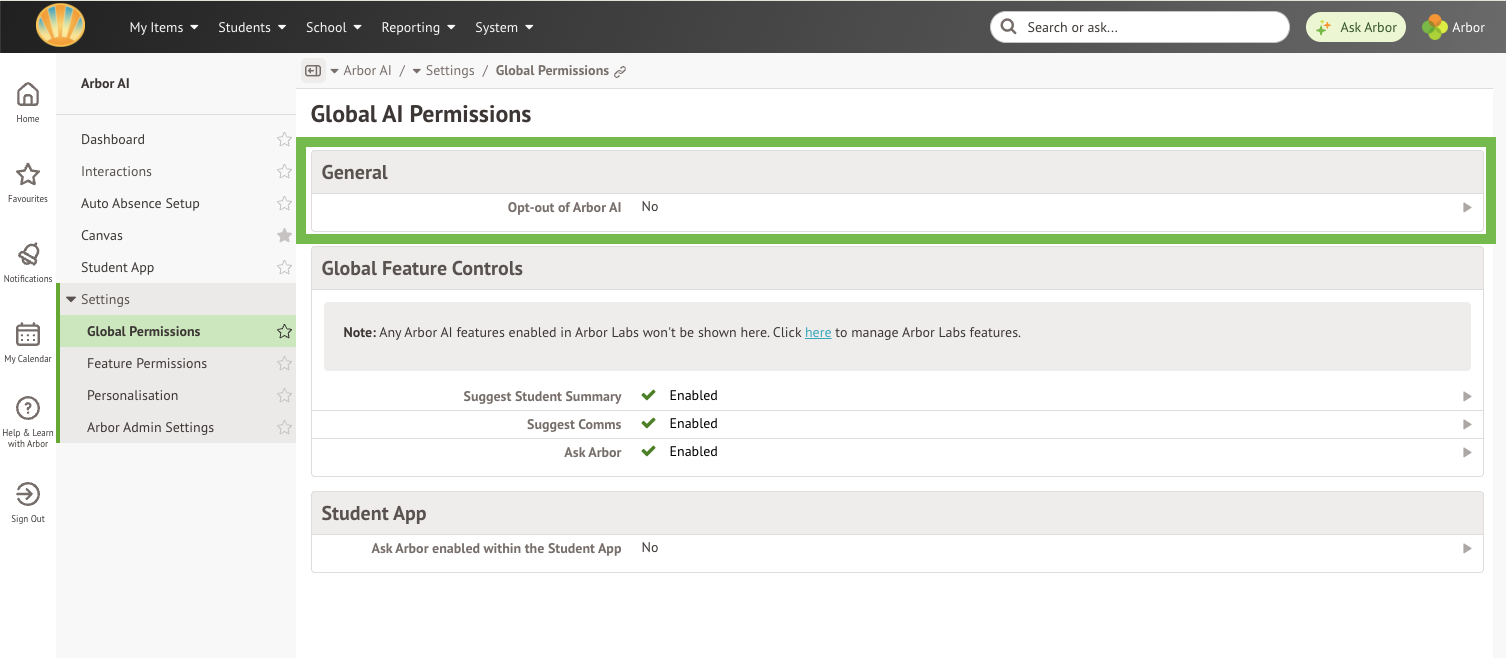Select Personalisation in the settings menu

[x=132, y=396]
